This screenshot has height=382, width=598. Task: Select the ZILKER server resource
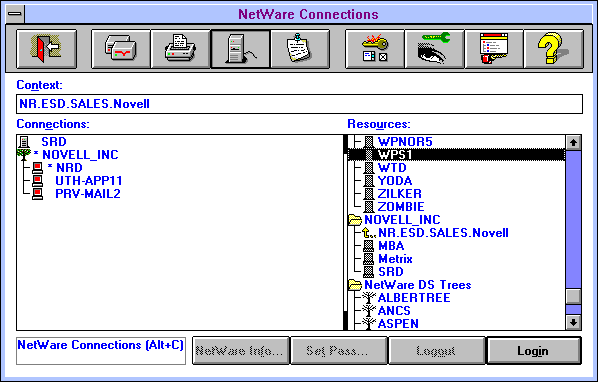coord(400,194)
